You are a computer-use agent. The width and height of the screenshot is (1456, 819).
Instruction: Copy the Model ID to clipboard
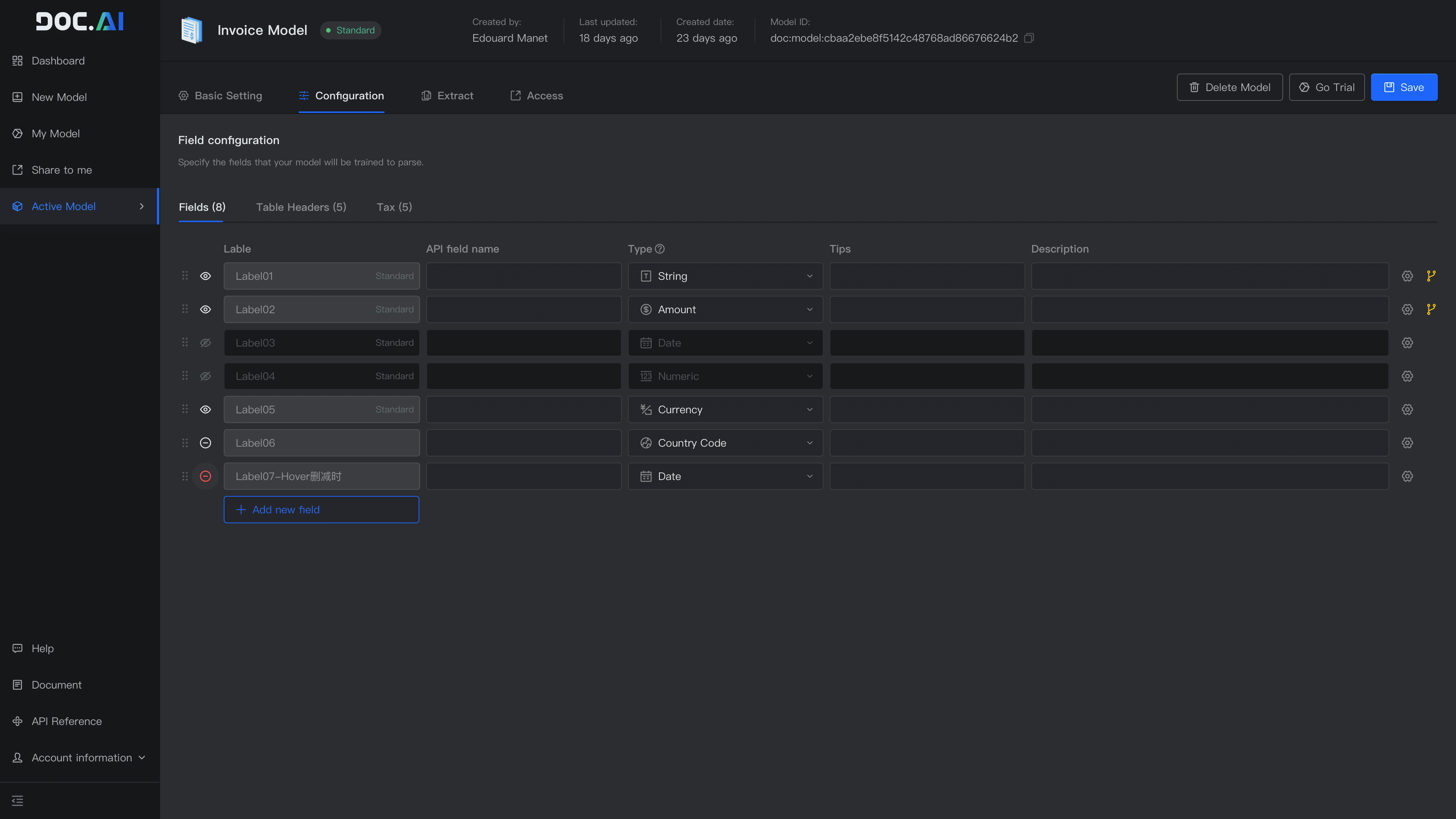pyautogui.click(x=1029, y=38)
